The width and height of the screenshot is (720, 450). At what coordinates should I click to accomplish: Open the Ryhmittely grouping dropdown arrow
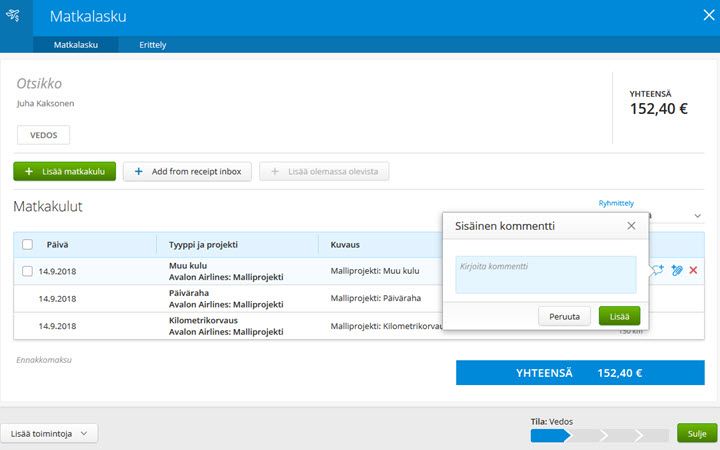pyautogui.click(x=698, y=215)
